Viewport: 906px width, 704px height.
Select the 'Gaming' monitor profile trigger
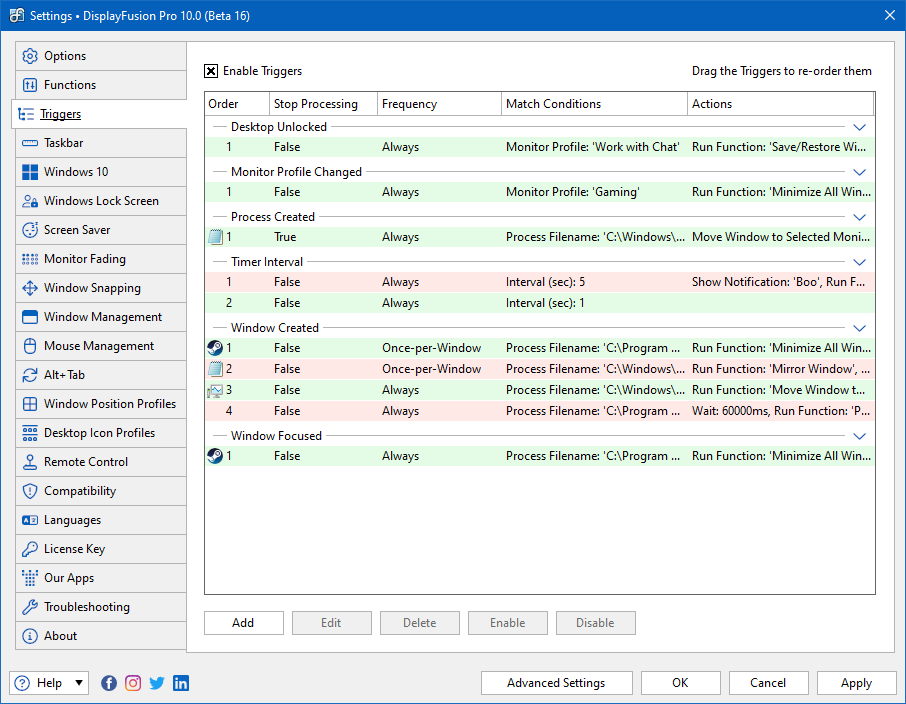pos(540,192)
